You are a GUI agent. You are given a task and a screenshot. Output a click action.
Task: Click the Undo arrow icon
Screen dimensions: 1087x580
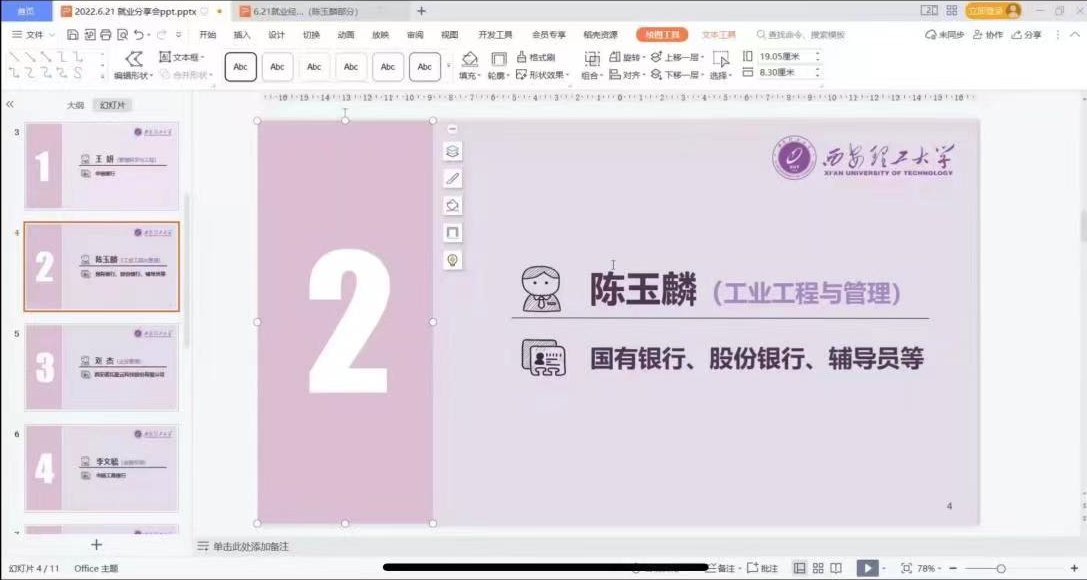click(x=138, y=35)
